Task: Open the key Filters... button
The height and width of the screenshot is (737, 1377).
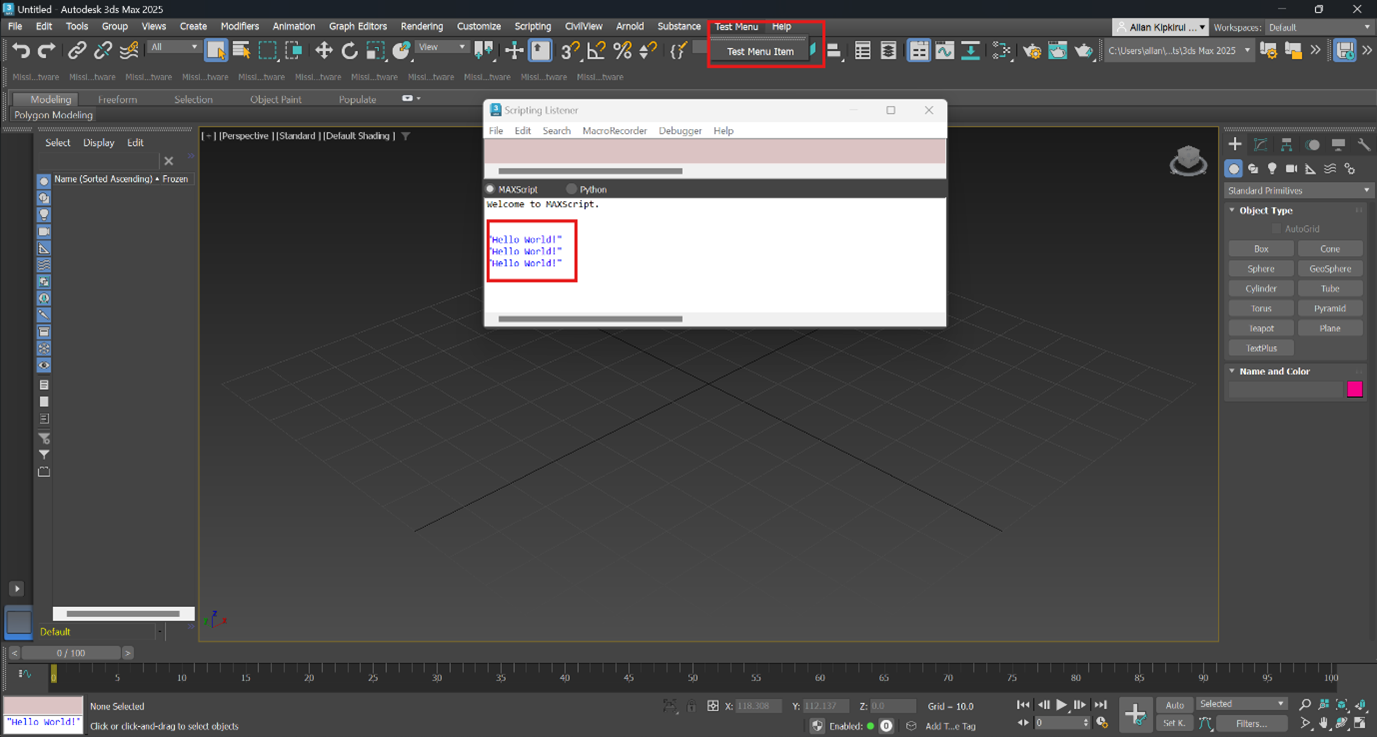Action: pyautogui.click(x=1251, y=723)
